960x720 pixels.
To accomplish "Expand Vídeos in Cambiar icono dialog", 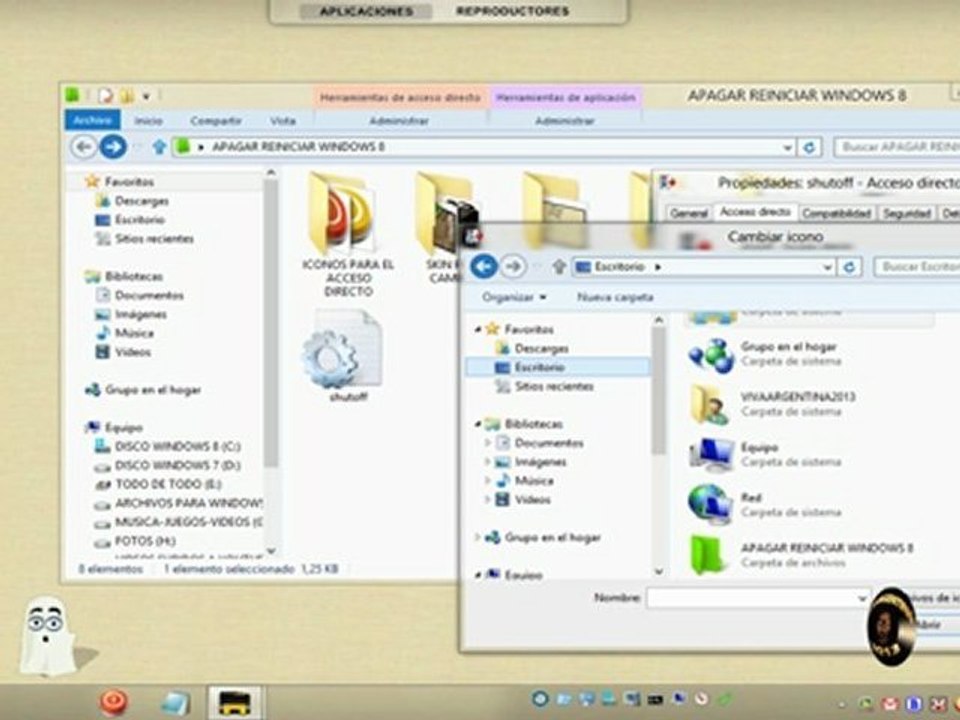I will click(488, 500).
